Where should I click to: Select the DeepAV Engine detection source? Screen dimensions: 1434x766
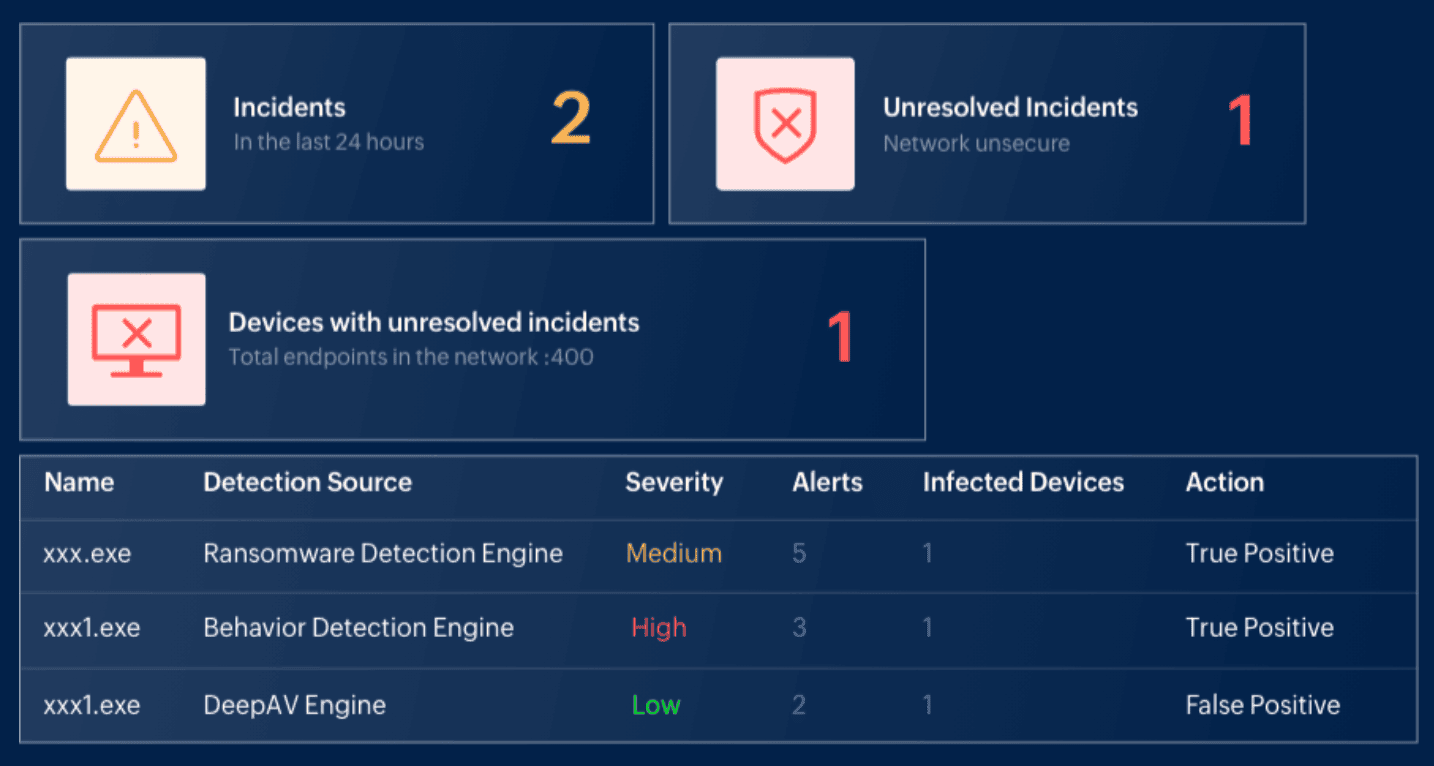point(294,705)
